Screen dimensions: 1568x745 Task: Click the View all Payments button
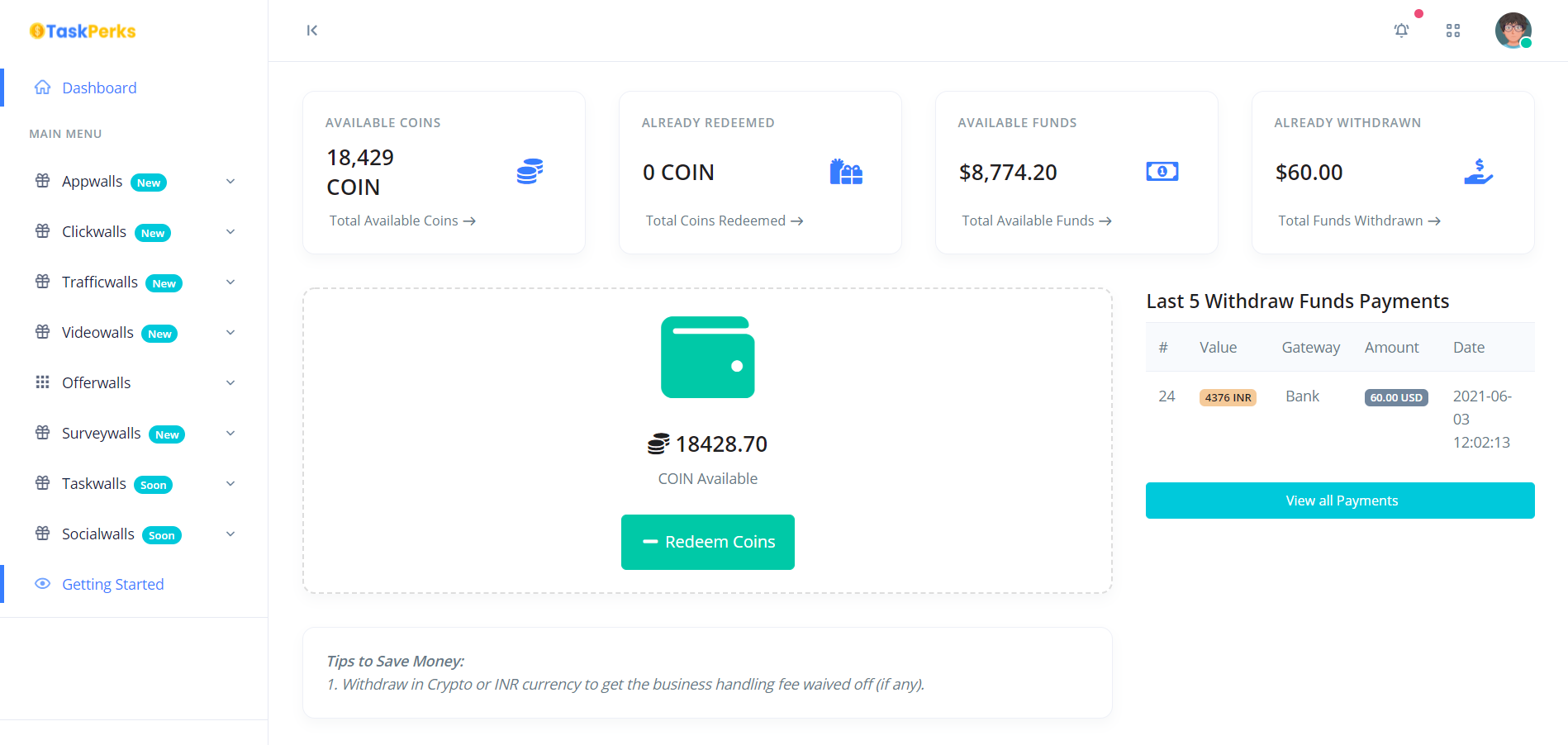pyautogui.click(x=1340, y=501)
